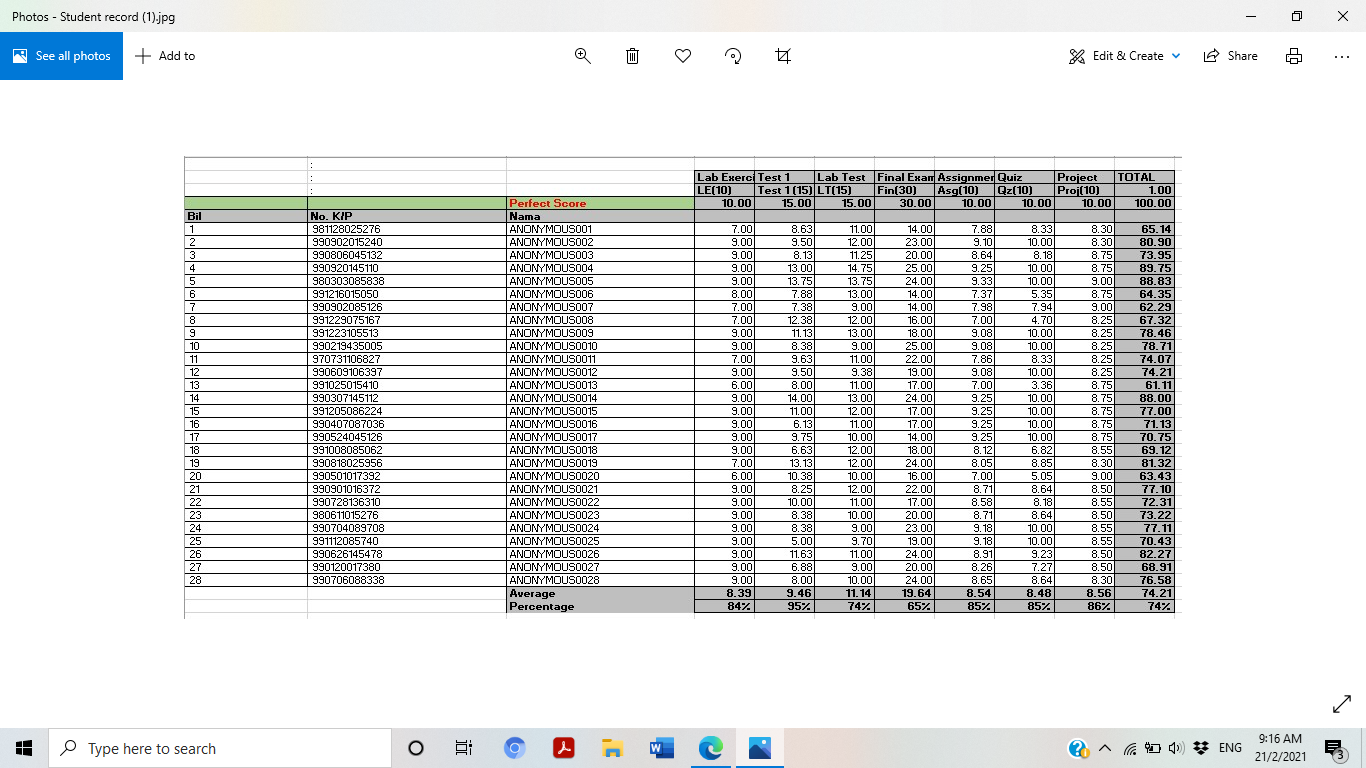Click the battery status tray icon
The width and height of the screenshot is (1366, 768).
pos(1153,748)
